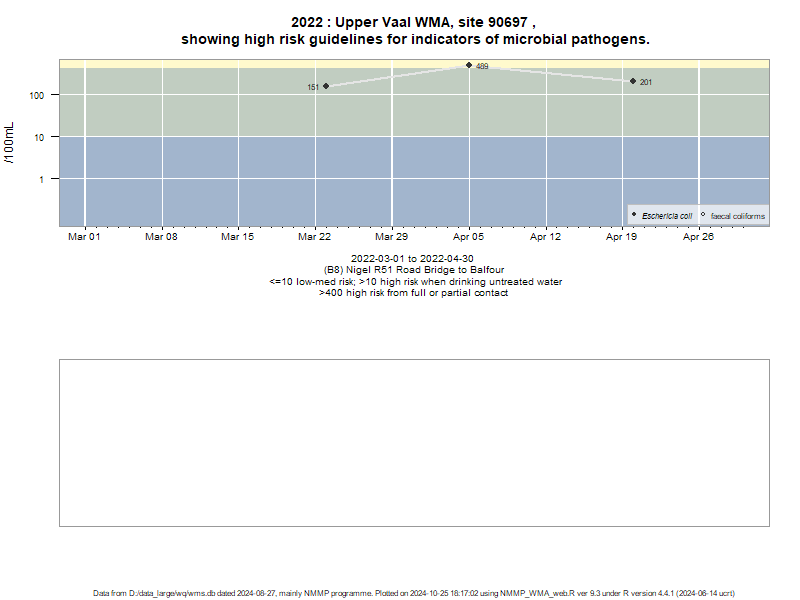
Task: Click the Mar 15 axis label
Action: tap(237, 237)
